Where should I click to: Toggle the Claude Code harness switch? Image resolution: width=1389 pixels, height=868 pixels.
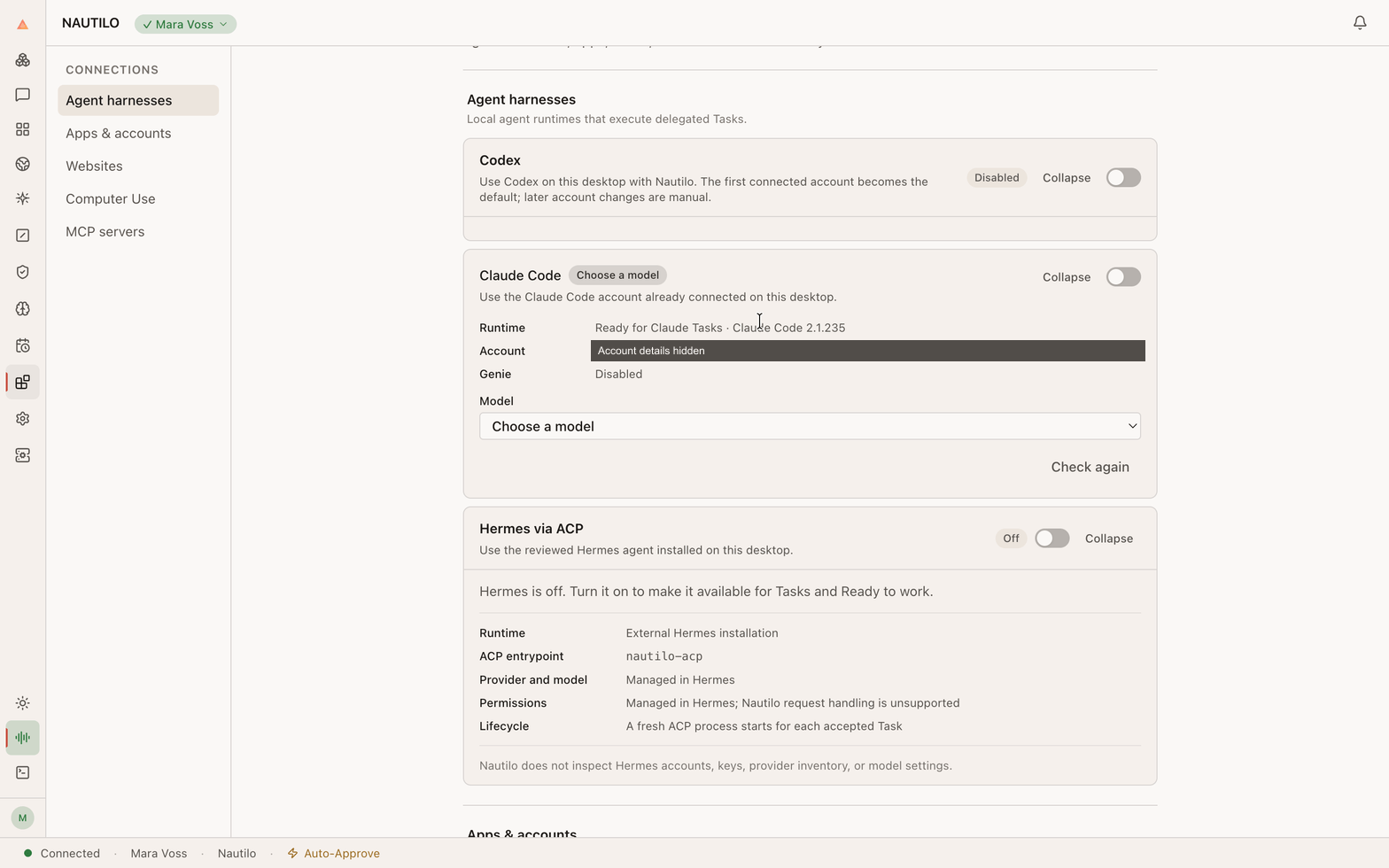pos(1123,277)
